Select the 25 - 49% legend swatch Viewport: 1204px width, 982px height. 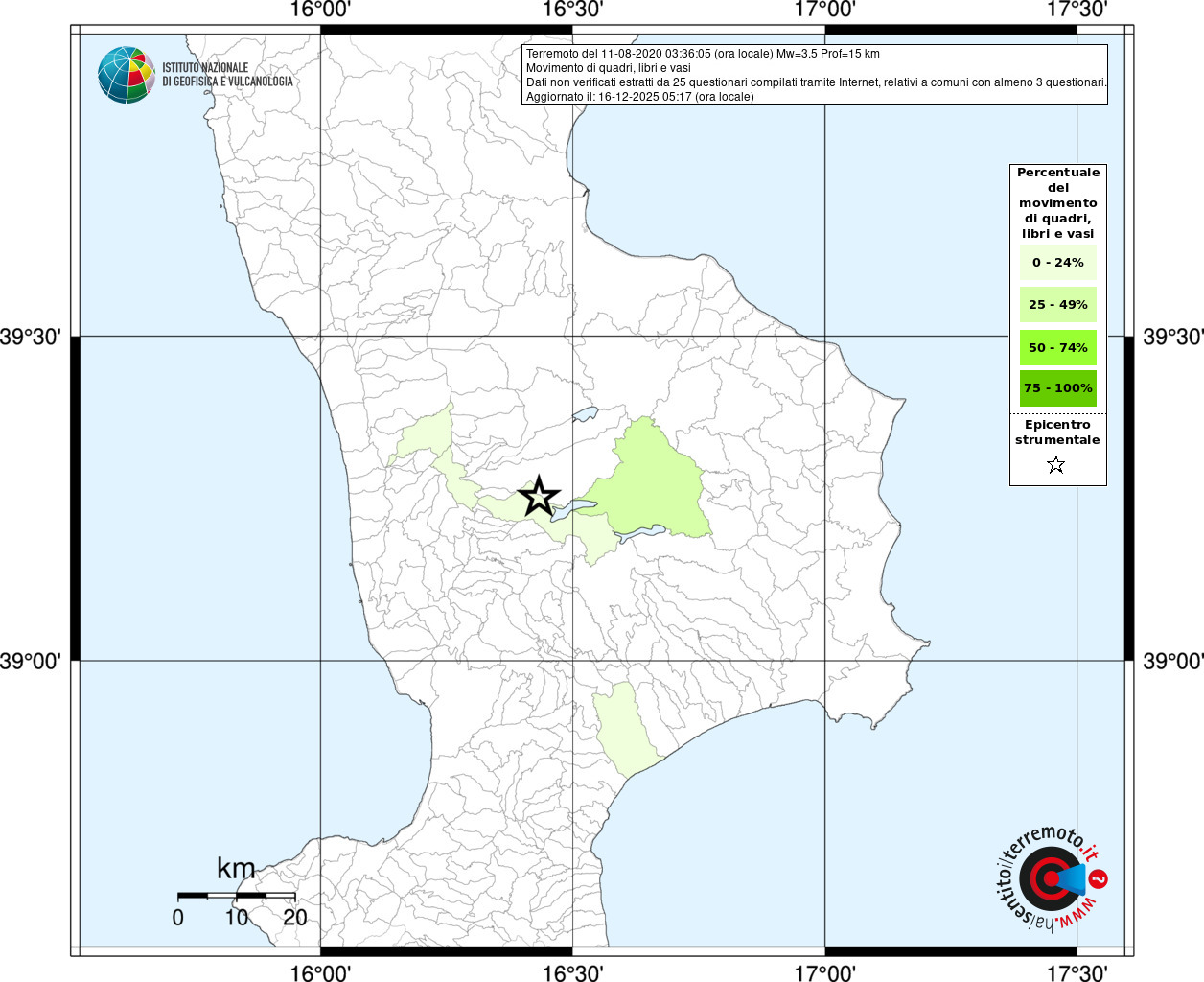tap(1058, 304)
